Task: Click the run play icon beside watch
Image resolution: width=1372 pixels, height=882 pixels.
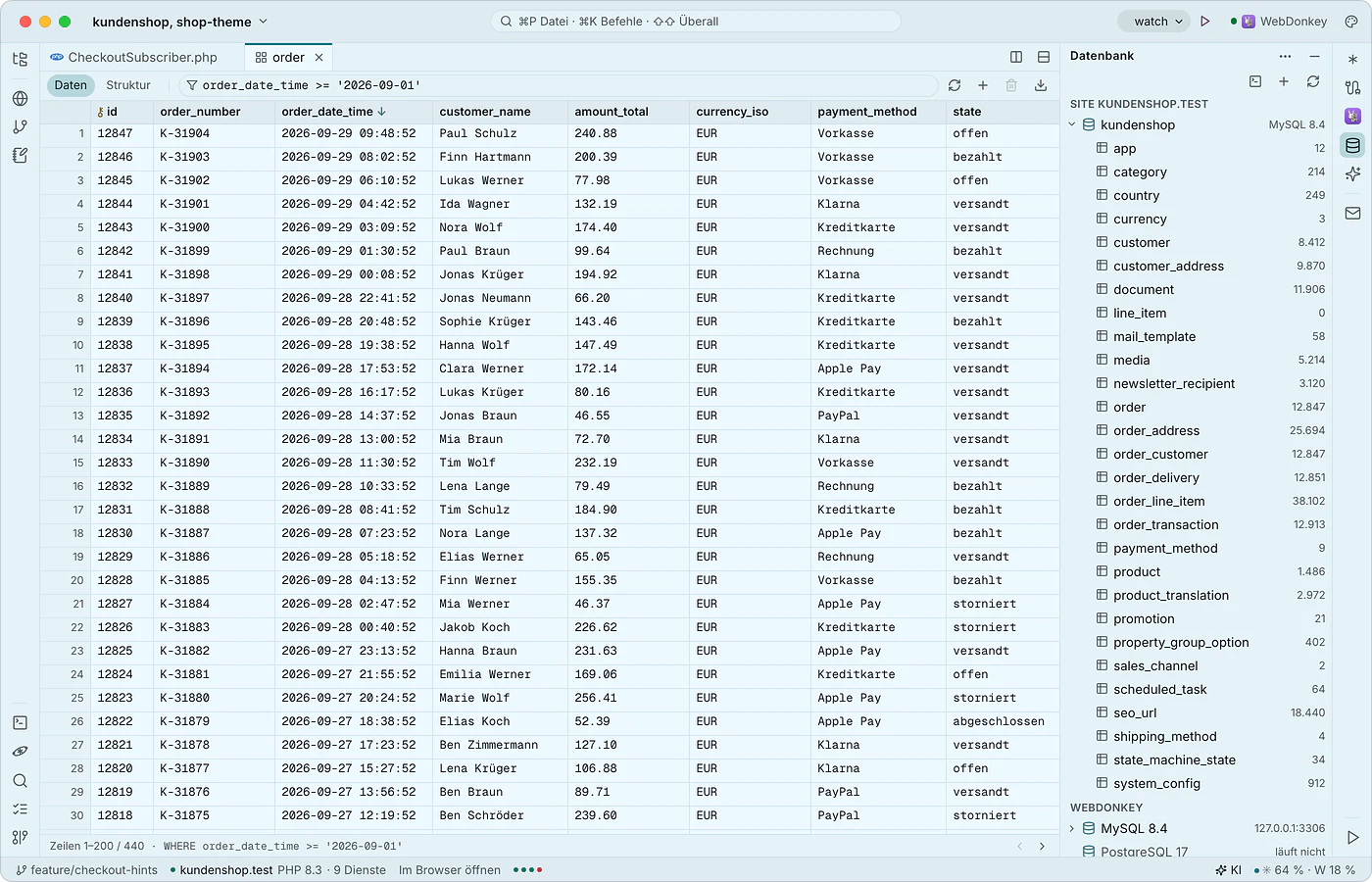Action: pos(1205,22)
